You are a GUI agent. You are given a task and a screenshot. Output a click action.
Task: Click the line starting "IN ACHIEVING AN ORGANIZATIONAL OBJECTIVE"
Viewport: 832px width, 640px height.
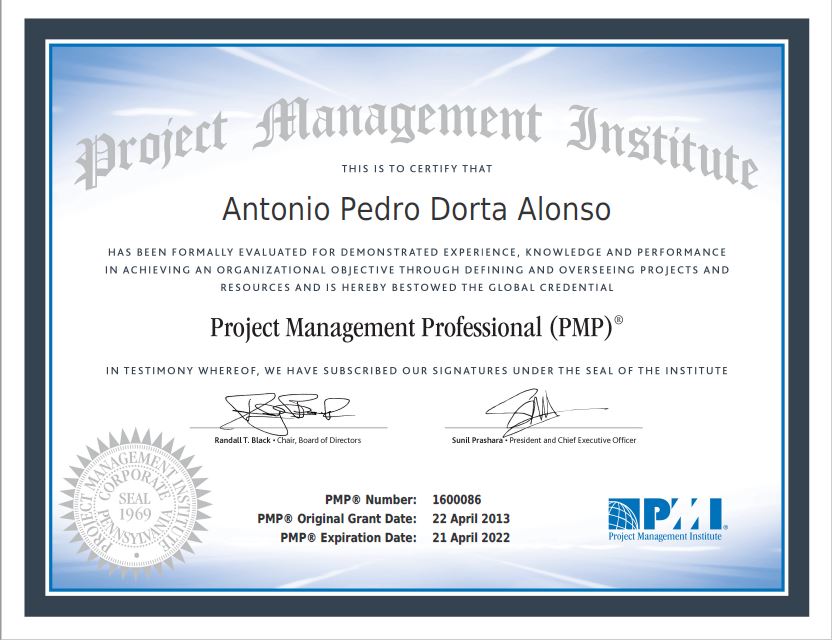click(x=417, y=270)
